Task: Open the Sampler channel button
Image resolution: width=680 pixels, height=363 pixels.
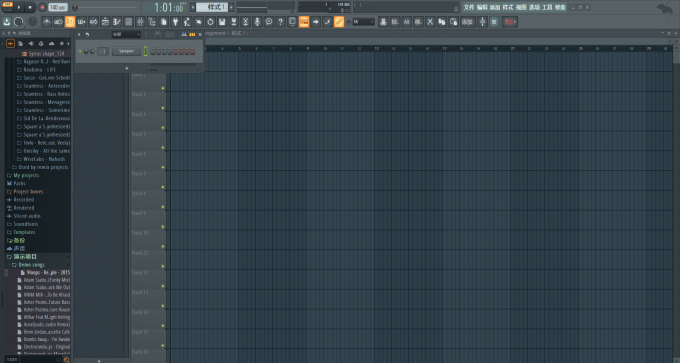Action: (126, 51)
